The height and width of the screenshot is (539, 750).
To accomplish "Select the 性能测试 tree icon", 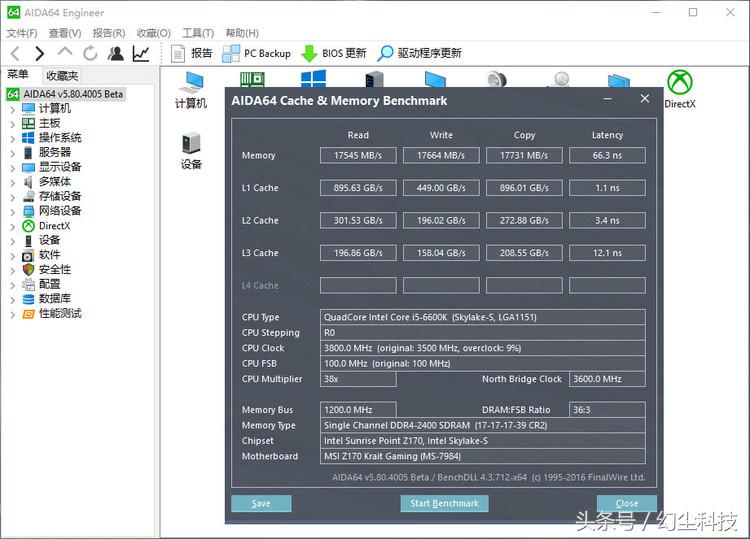I will point(28,314).
